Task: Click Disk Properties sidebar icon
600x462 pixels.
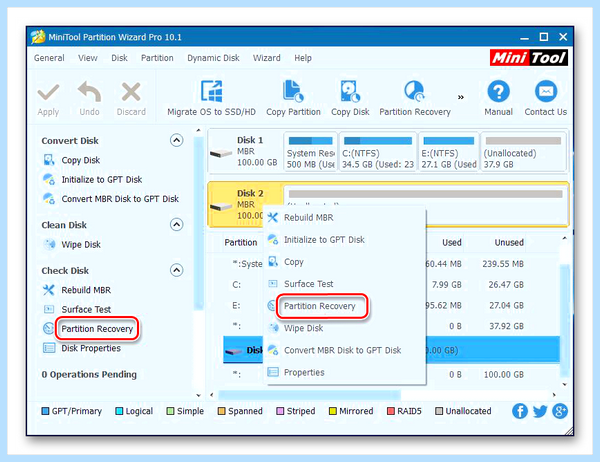Action: click(49, 348)
